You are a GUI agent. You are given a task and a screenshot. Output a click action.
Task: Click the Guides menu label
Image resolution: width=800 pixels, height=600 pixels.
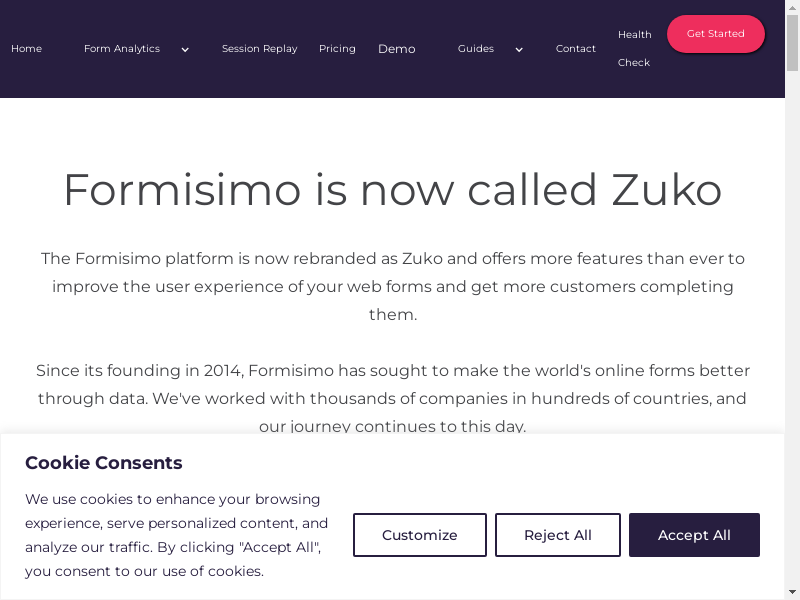point(475,49)
